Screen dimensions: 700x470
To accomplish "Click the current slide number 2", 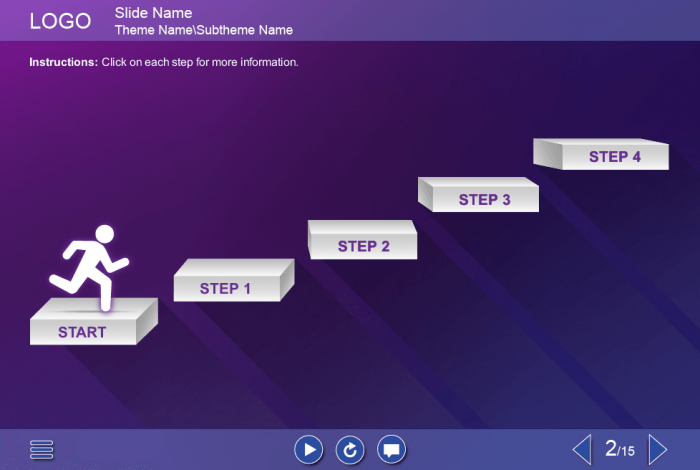I will pyautogui.click(x=611, y=449).
